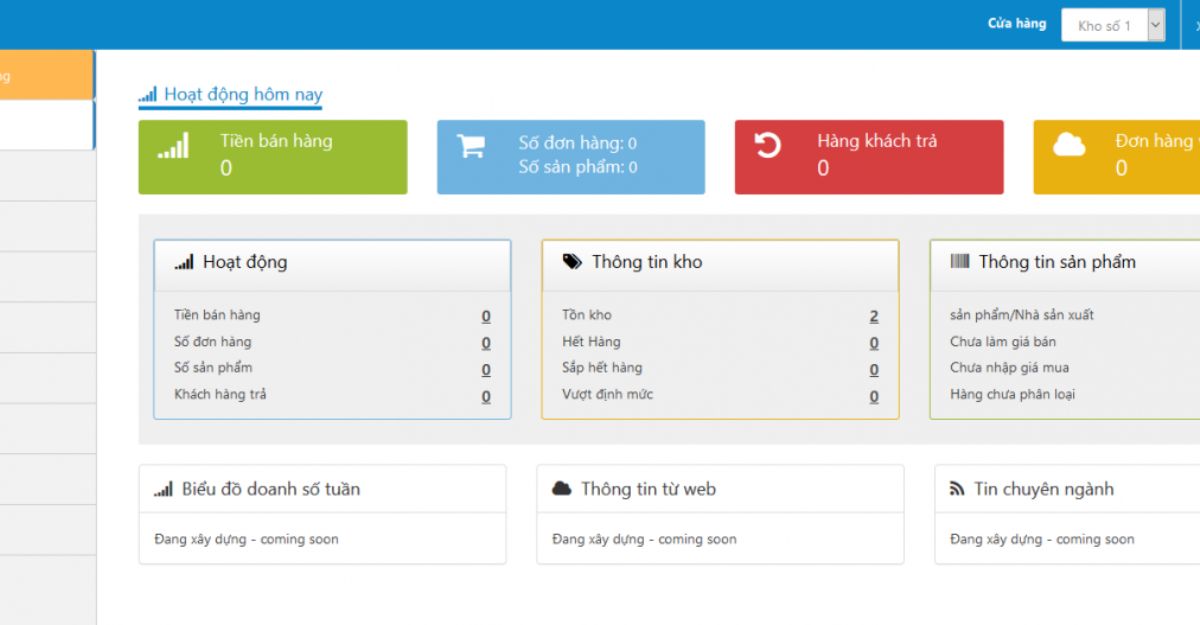Image resolution: width=1200 pixels, height=625 pixels.
Task: Select the sản phẩm/Nhà sản xuất row
Action: [x=1022, y=315]
